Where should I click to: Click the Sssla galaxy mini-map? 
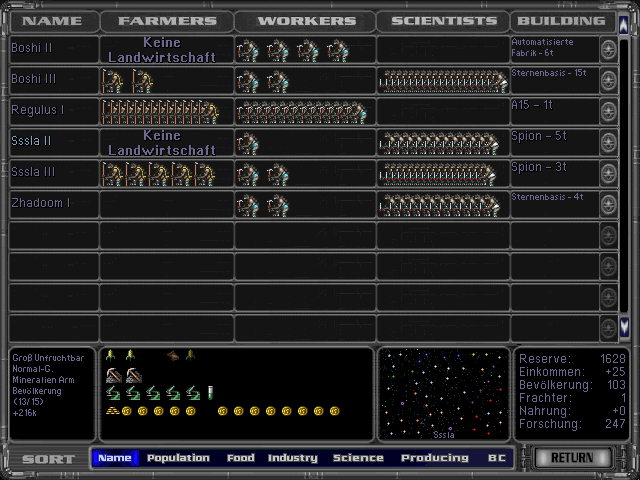(442, 394)
